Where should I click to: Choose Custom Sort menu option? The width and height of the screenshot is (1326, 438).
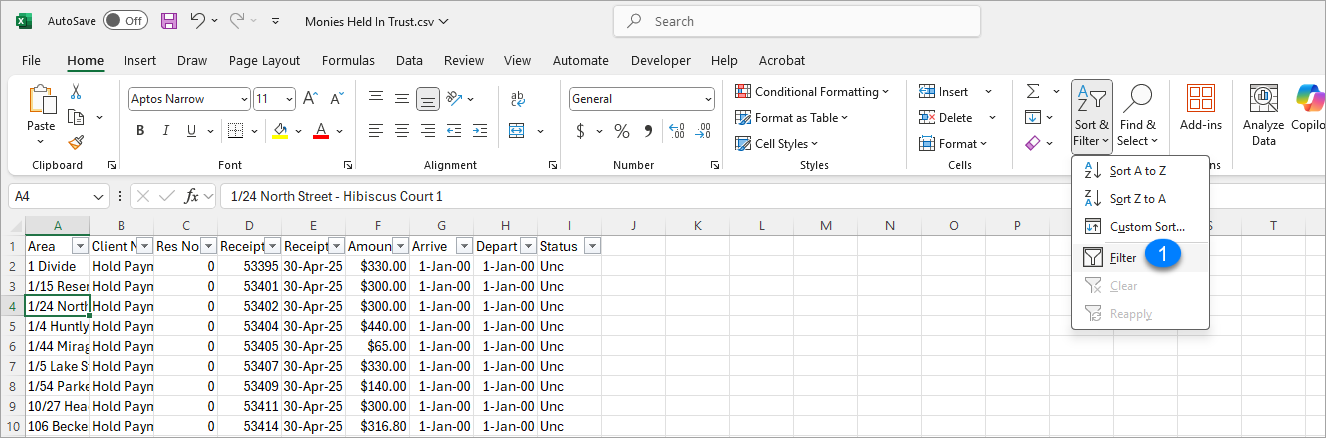coord(1146,227)
